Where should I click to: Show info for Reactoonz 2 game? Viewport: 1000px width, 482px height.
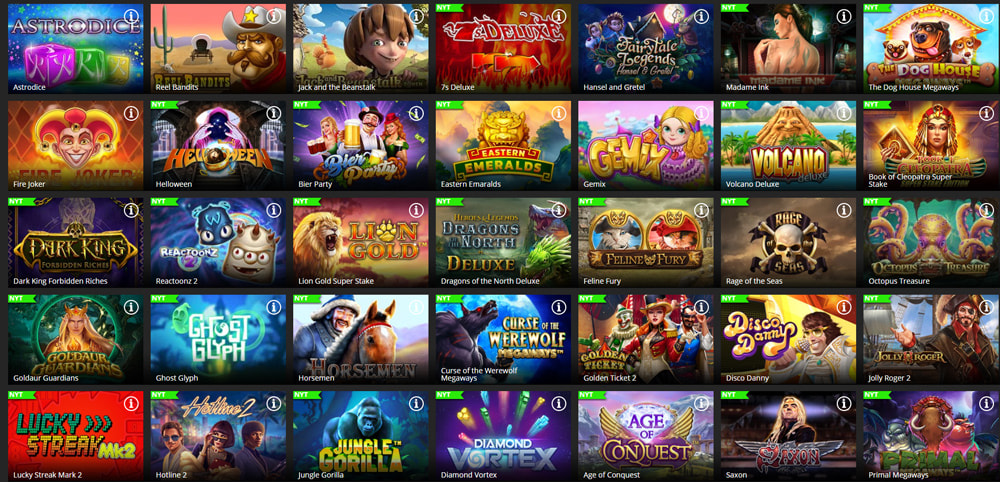[x=274, y=210]
